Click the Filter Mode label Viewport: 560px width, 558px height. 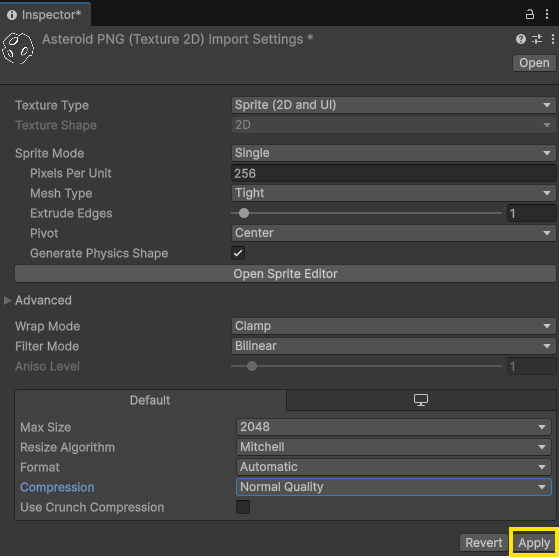(x=47, y=346)
